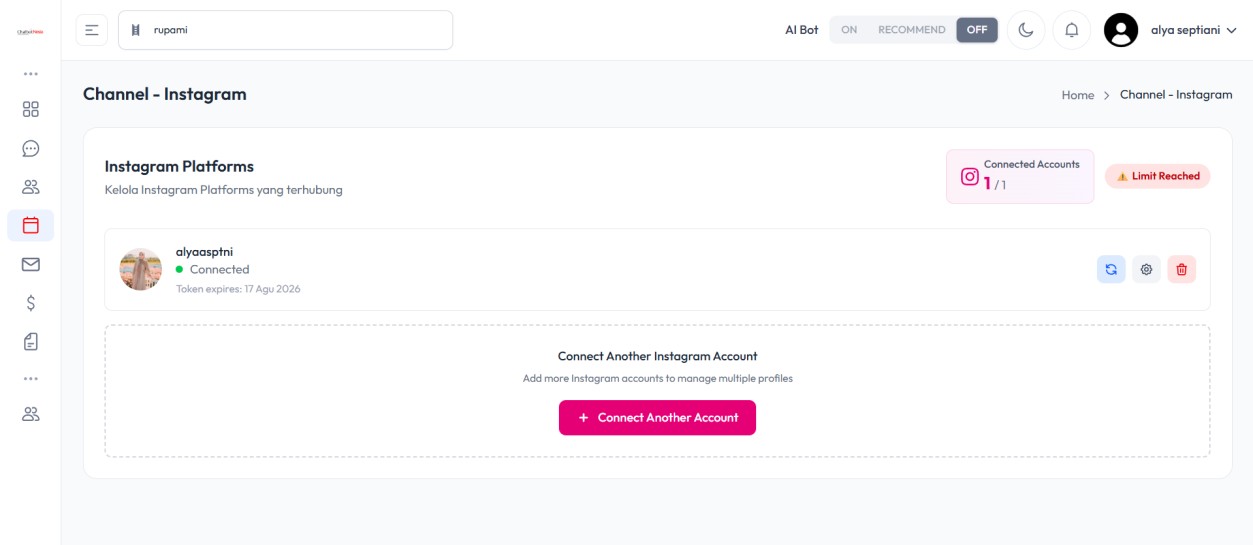Open notifications bell icon

pyautogui.click(x=1072, y=30)
